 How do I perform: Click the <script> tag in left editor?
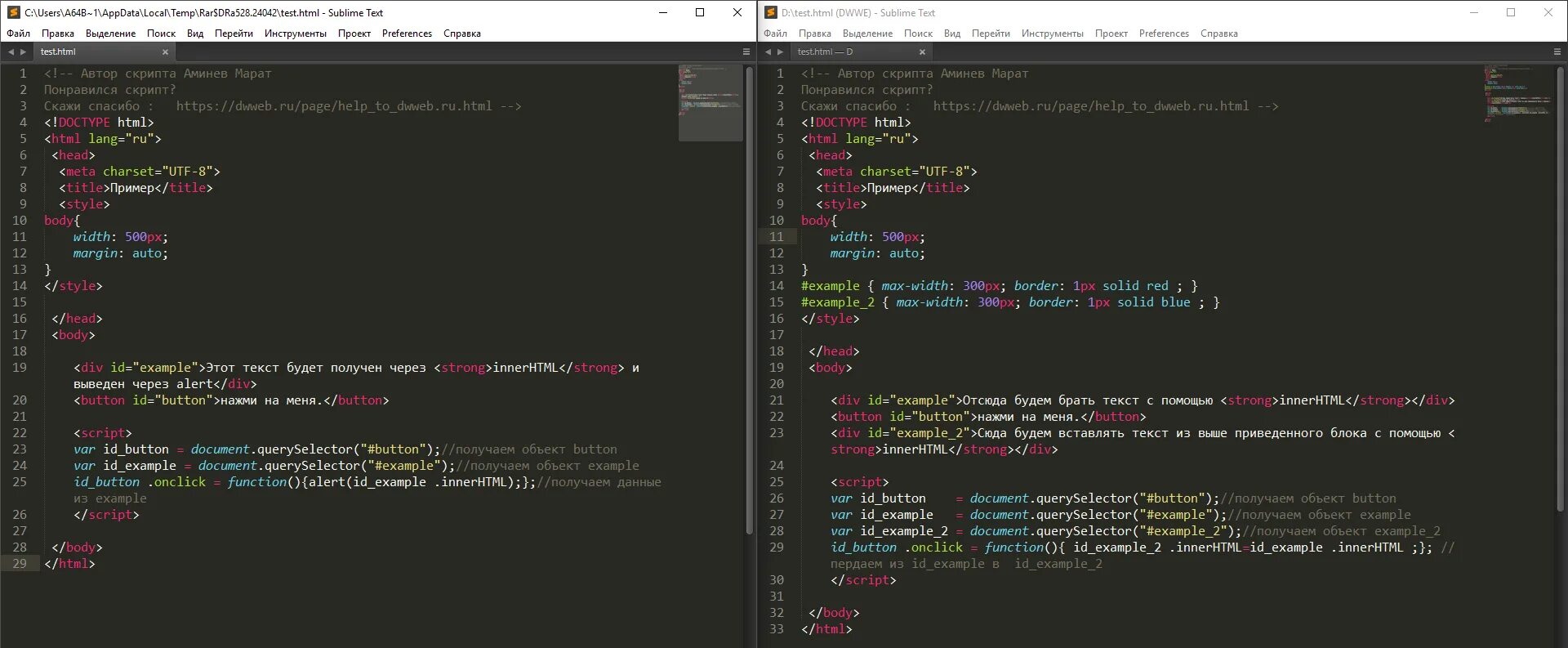click(x=103, y=433)
